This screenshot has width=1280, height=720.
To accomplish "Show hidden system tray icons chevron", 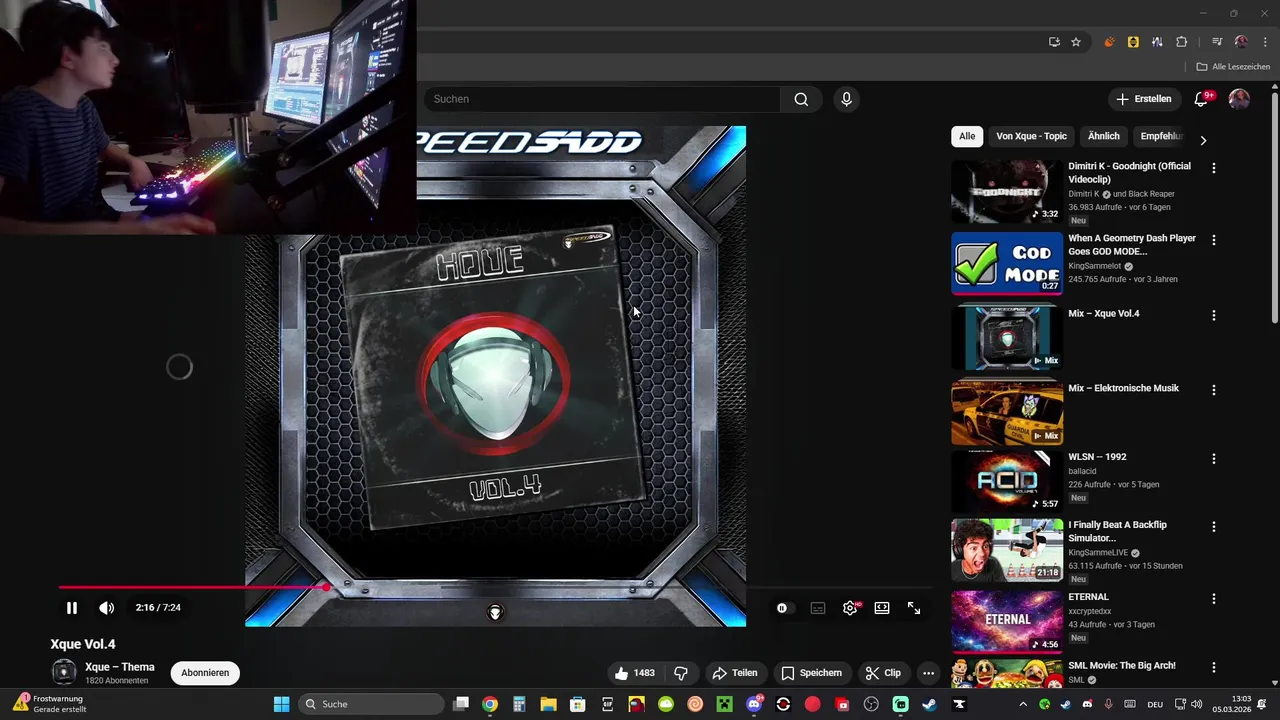I will [x=1024, y=704].
